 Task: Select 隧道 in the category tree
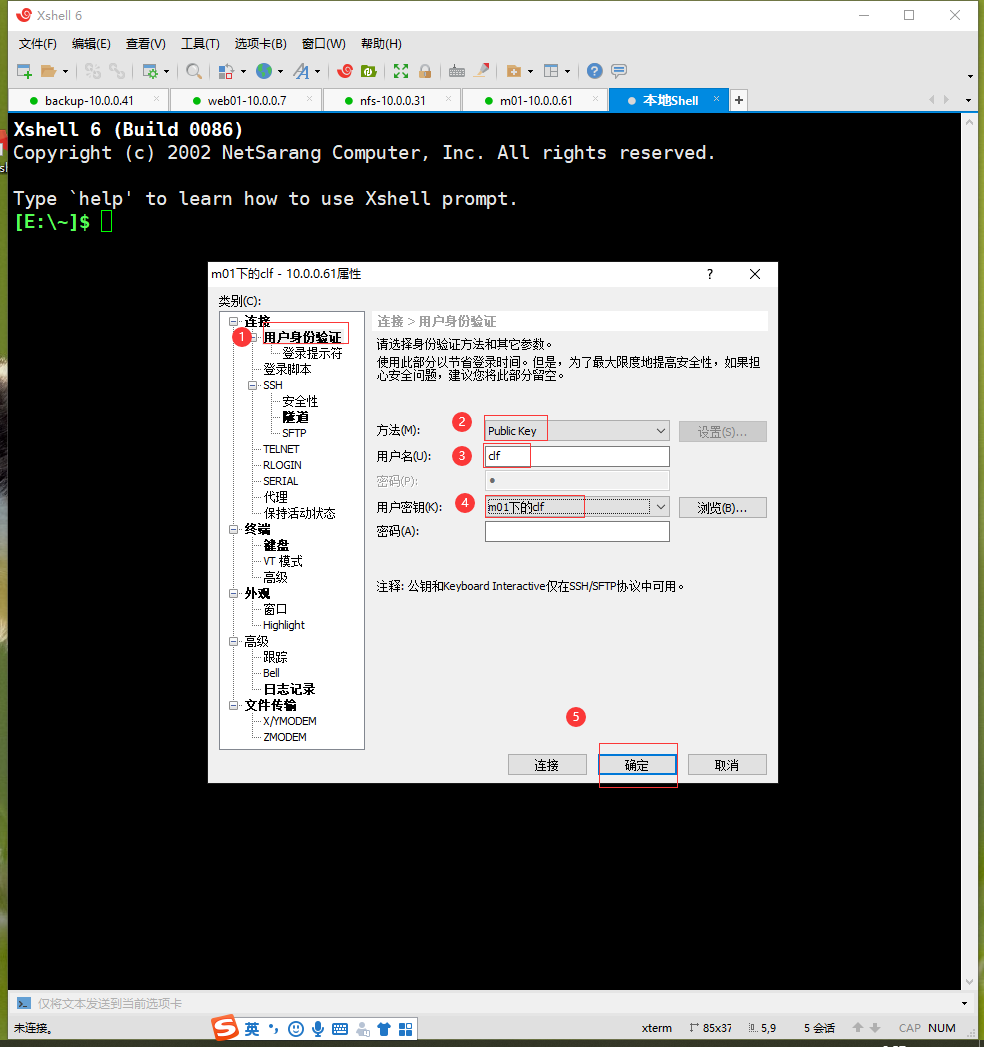tap(295, 417)
